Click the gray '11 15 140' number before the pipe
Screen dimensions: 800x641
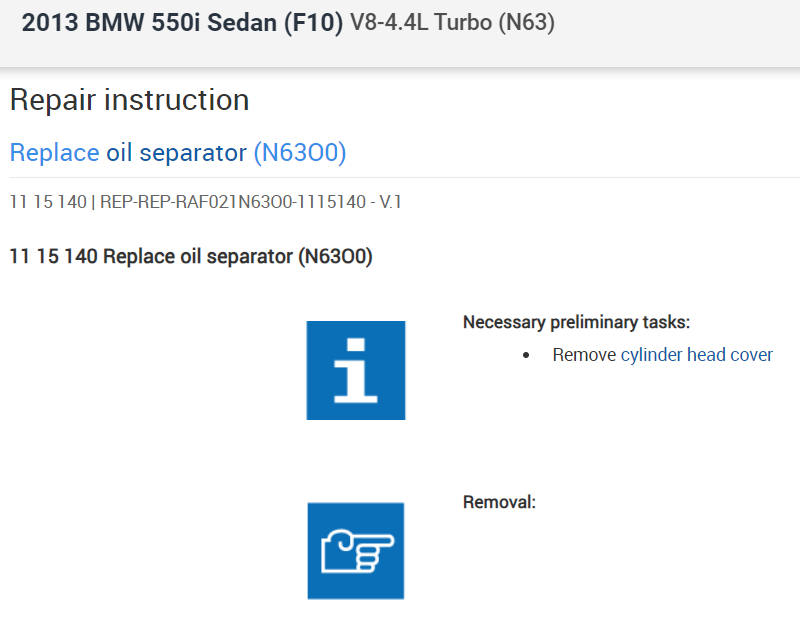coord(47,202)
